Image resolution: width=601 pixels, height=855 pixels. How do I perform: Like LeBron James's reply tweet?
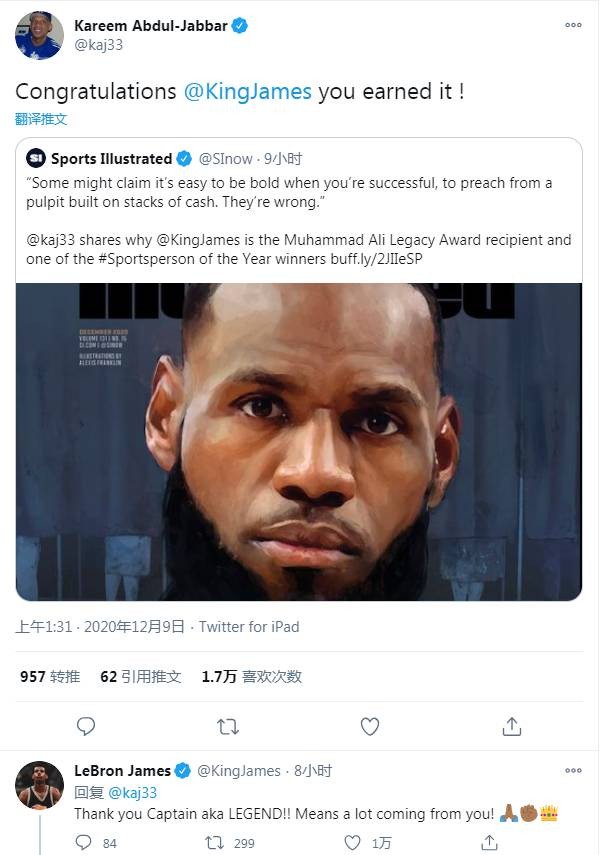coord(352,843)
